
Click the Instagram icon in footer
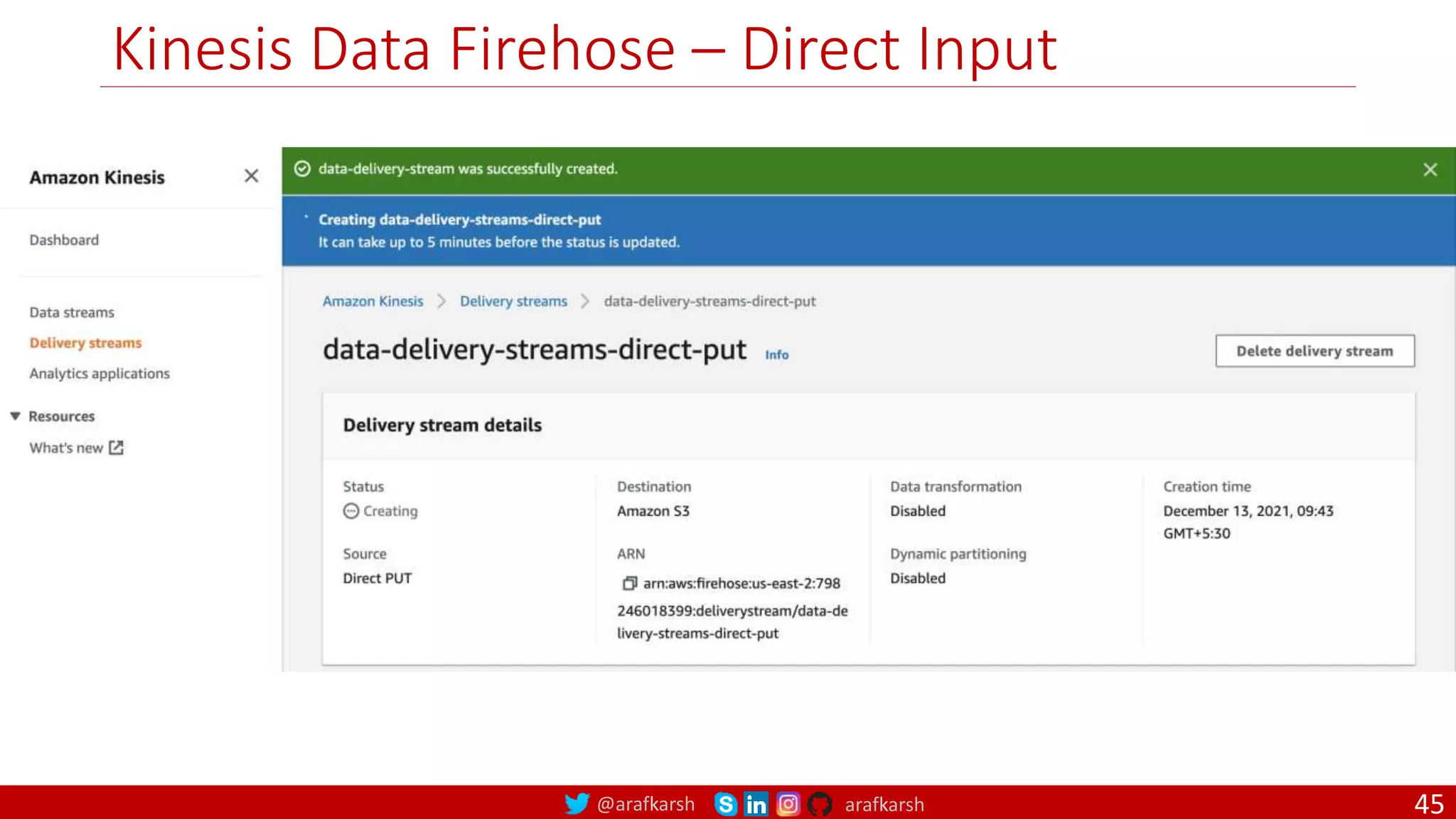788,804
